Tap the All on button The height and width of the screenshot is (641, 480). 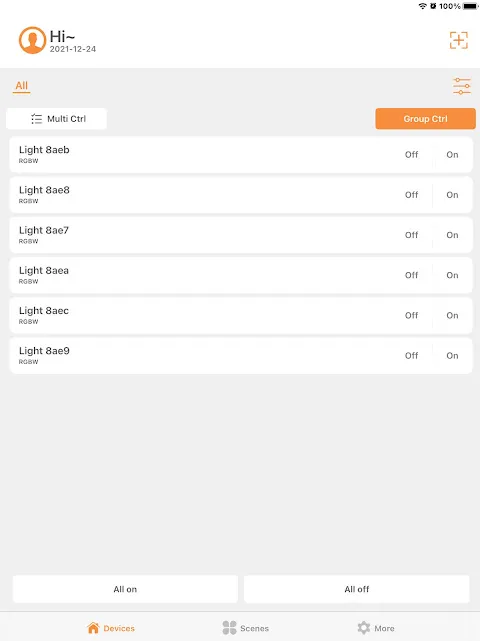pyautogui.click(x=125, y=589)
